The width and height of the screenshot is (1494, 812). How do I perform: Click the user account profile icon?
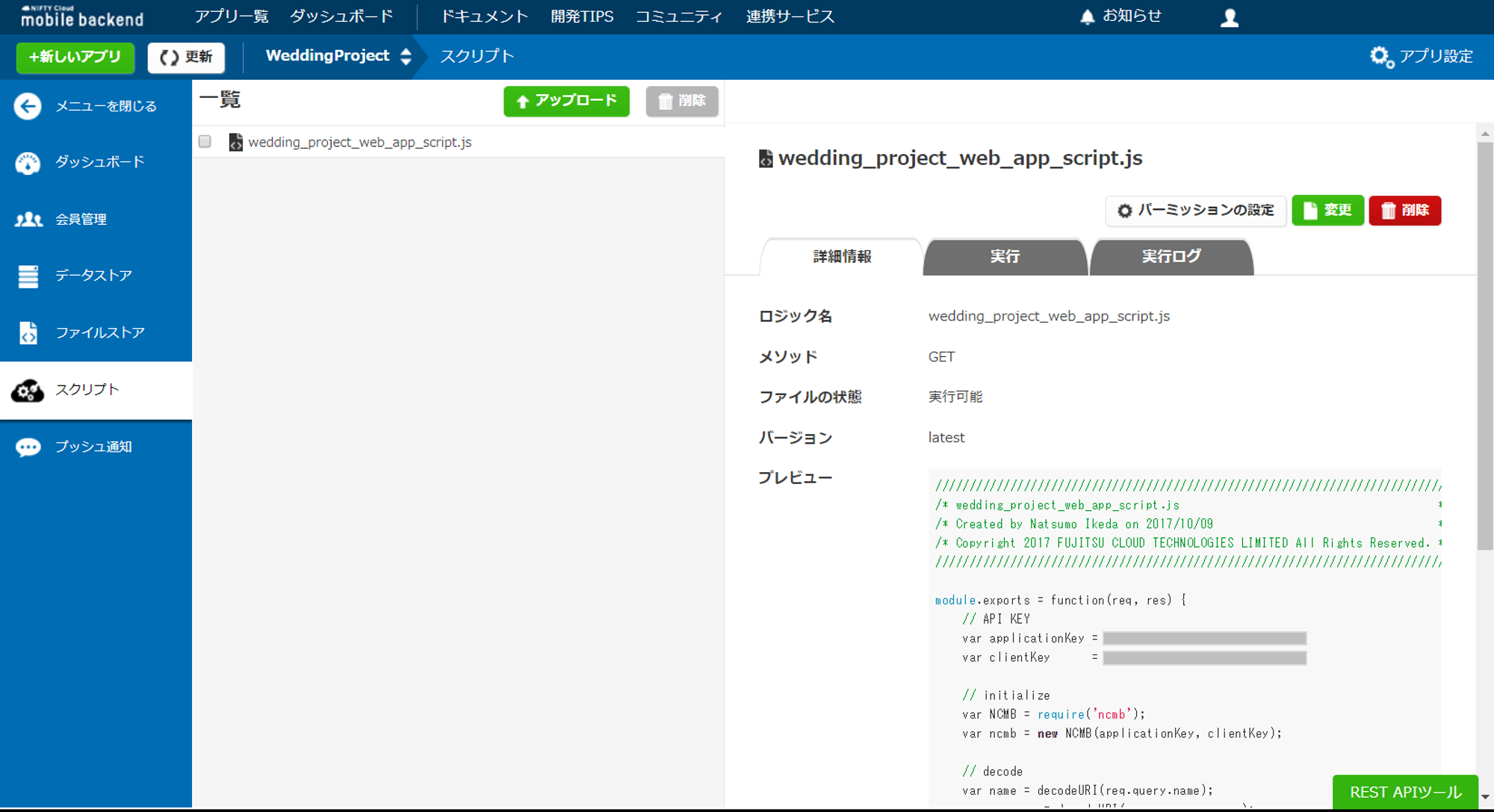(x=1229, y=18)
